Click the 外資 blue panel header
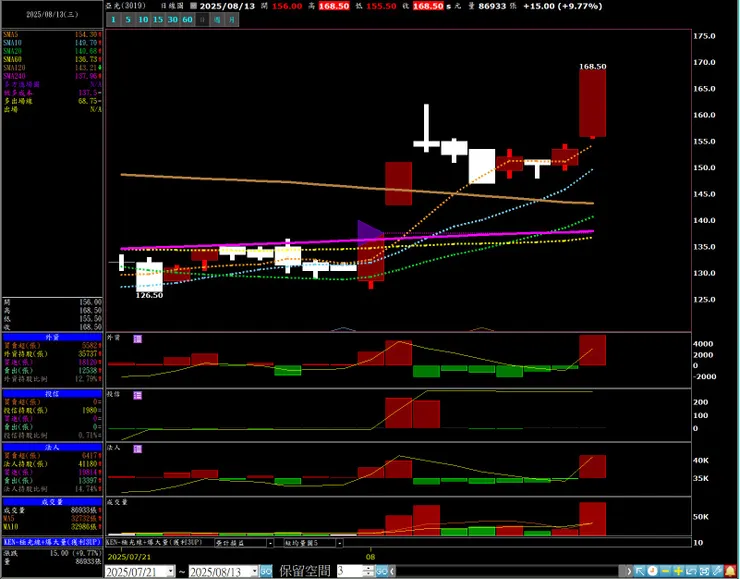 (x=52, y=337)
